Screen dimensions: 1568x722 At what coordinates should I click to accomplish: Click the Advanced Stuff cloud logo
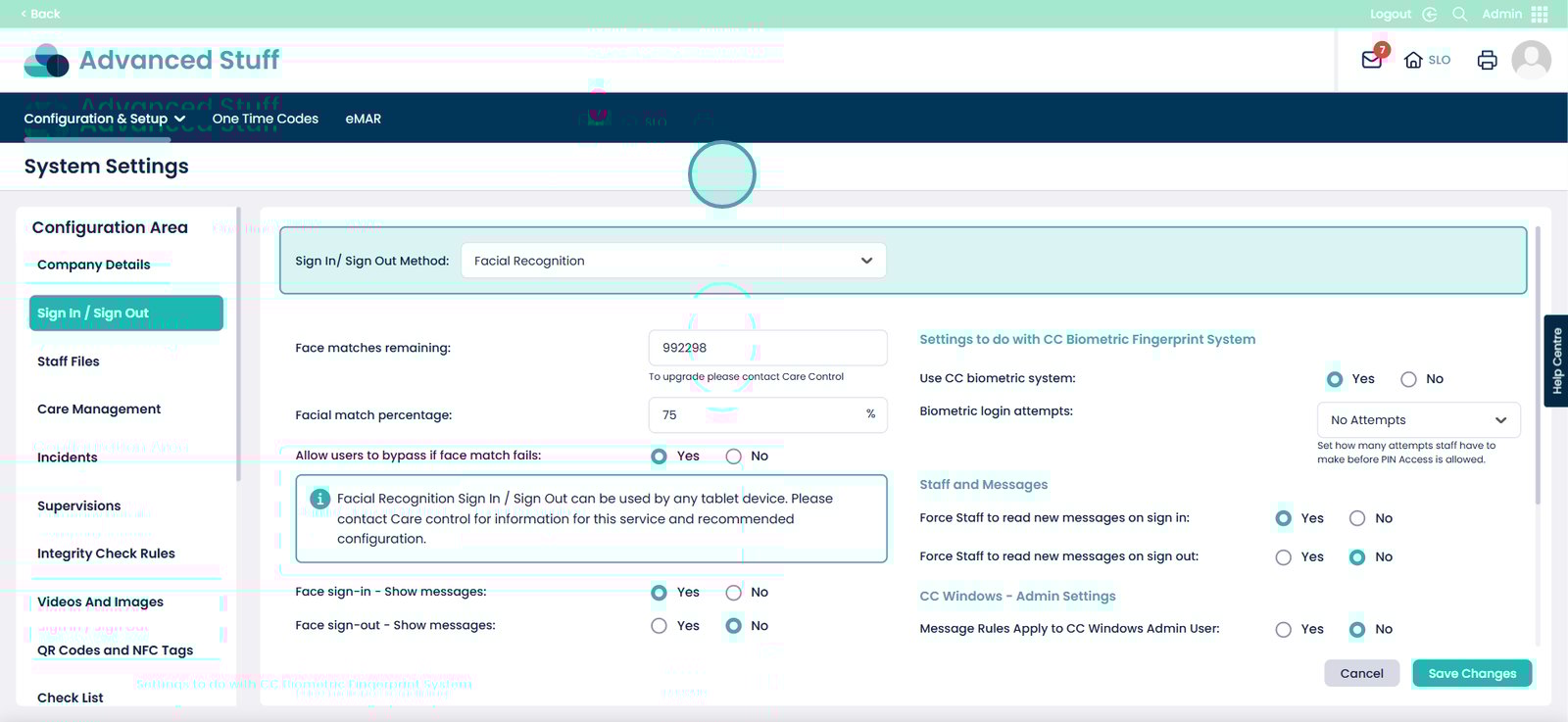[46, 61]
